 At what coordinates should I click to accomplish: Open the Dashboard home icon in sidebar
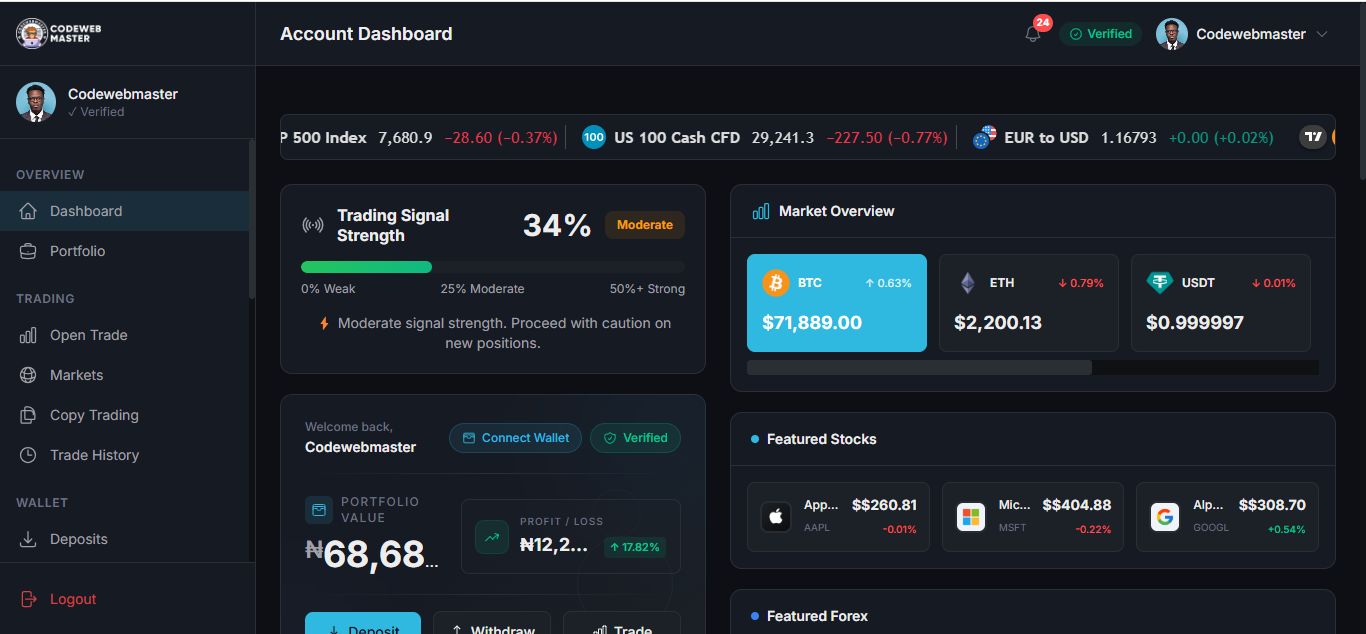click(29, 211)
